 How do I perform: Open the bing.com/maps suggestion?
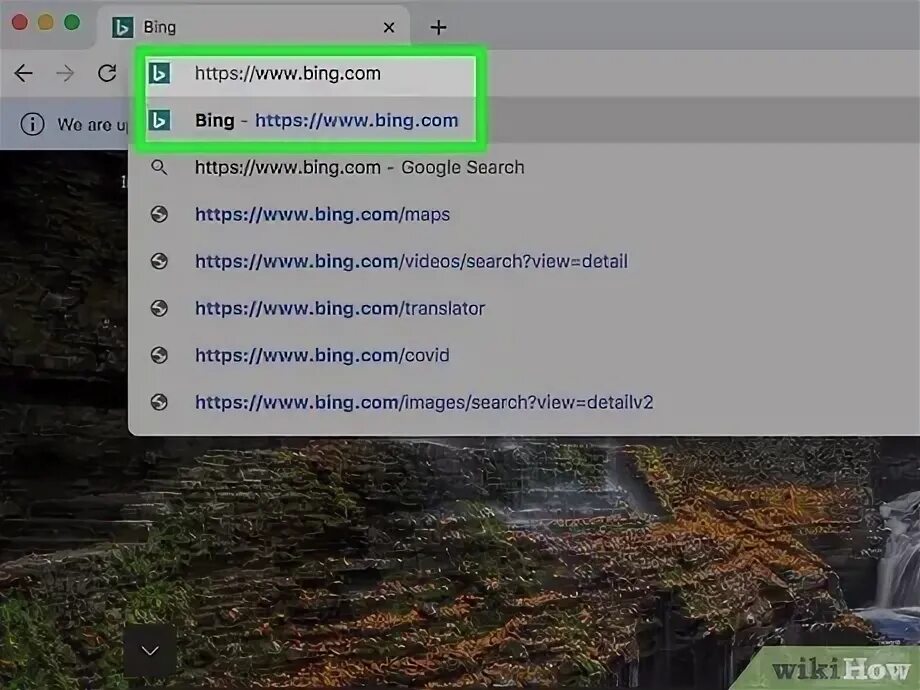523,214
